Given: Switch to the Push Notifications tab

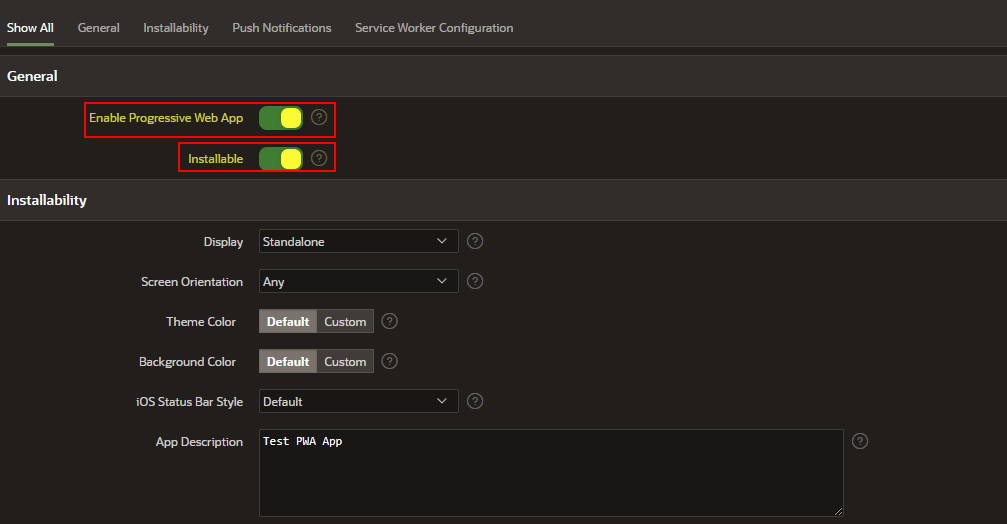Looking at the screenshot, I should (282, 28).
